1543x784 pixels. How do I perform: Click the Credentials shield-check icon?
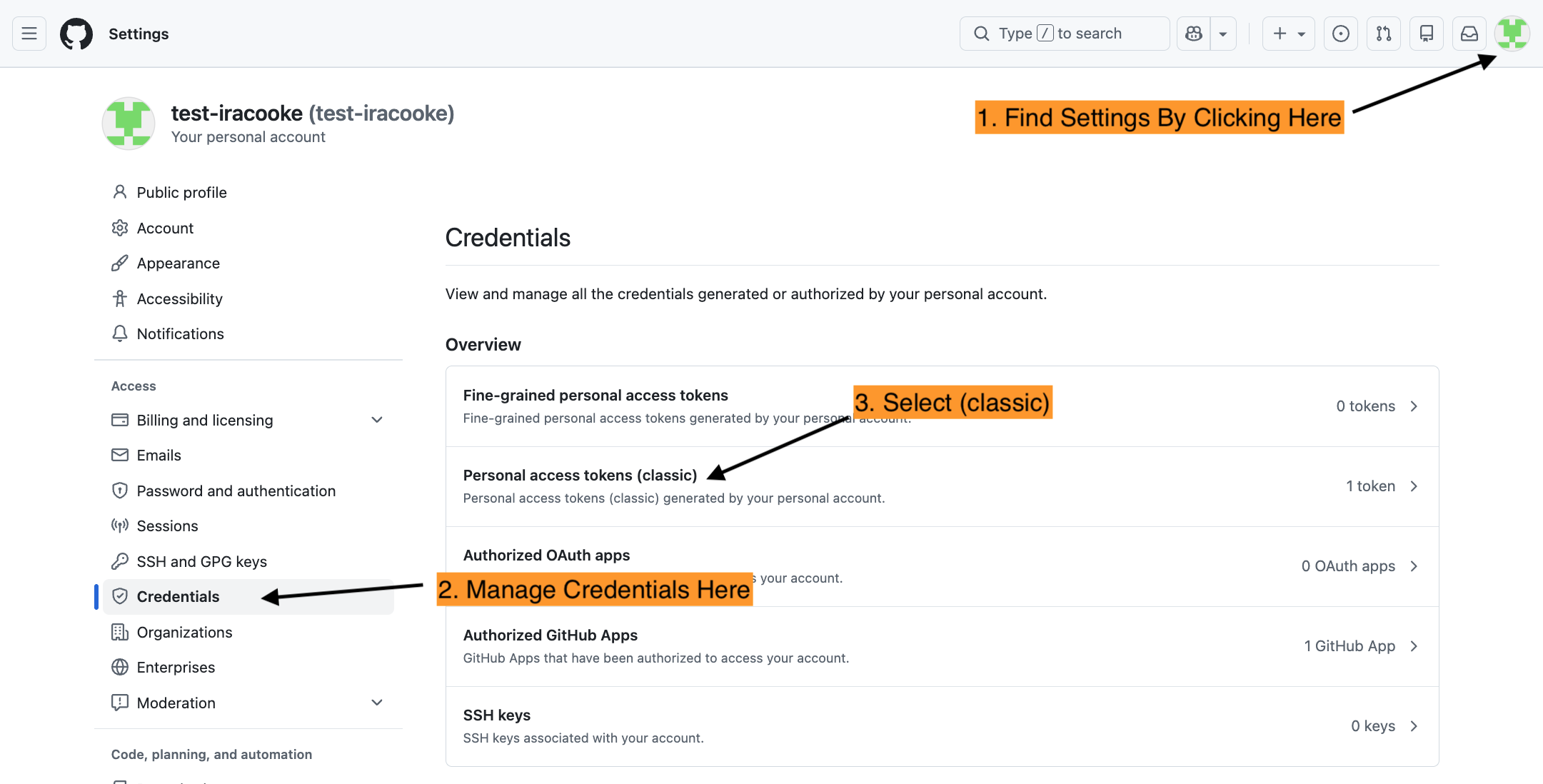click(x=120, y=596)
